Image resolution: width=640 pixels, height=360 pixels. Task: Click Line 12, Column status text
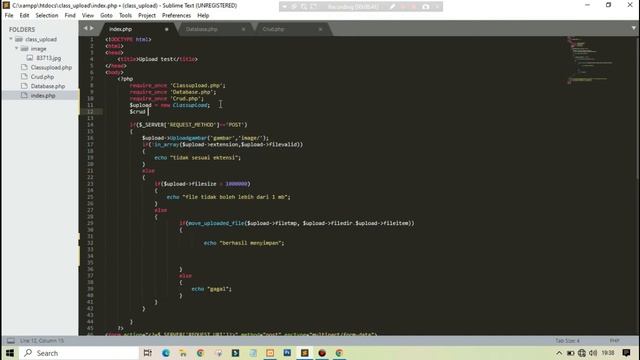[x=42, y=341]
